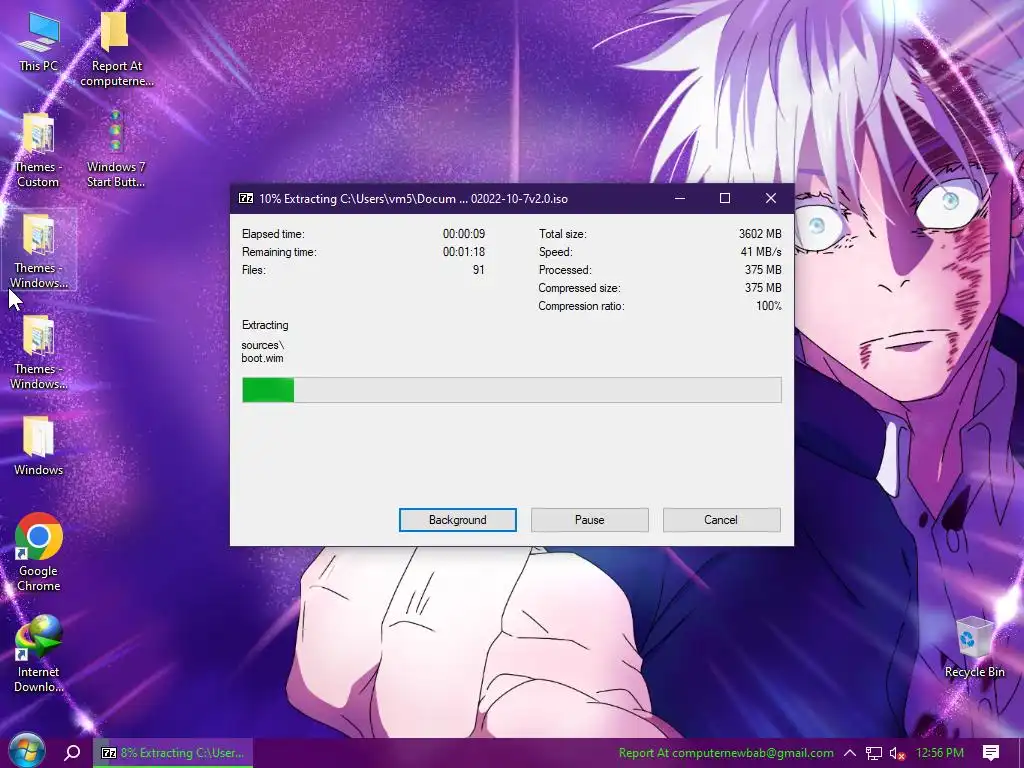Select the Windows folder on desktop
This screenshot has height=768, width=1024.
pyautogui.click(x=39, y=445)
